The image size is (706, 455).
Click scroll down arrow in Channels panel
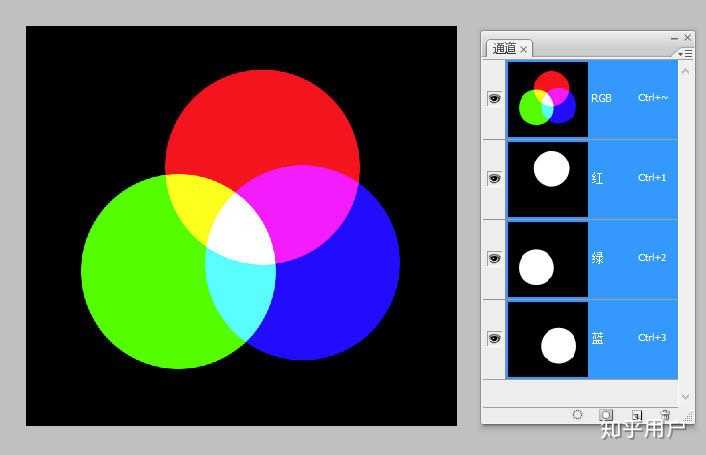[685, 396]
